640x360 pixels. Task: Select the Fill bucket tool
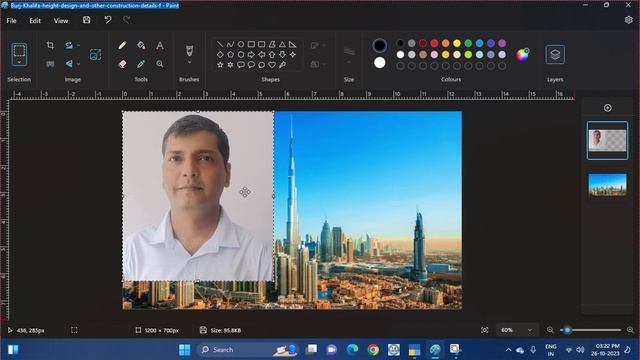pyautogui.click(x=141, y=45)
